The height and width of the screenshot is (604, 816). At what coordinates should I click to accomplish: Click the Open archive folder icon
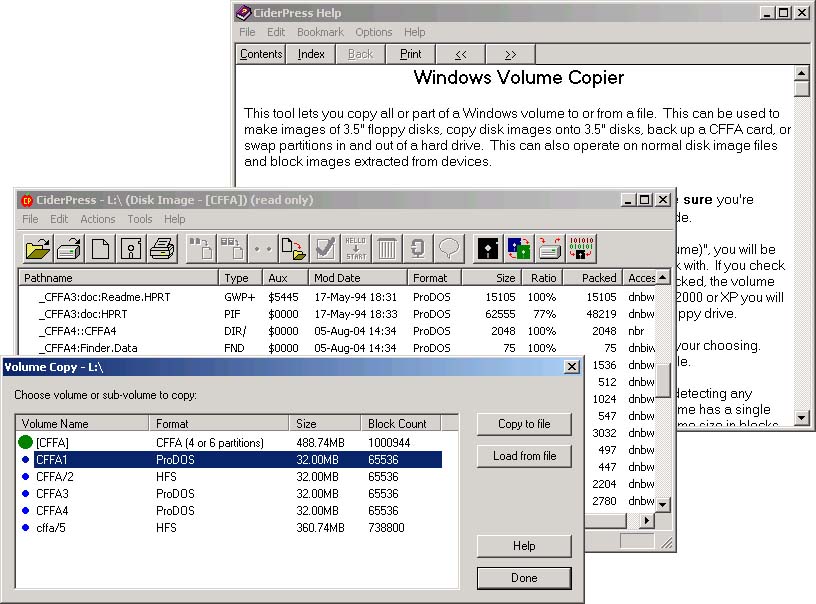coord(38,247)
